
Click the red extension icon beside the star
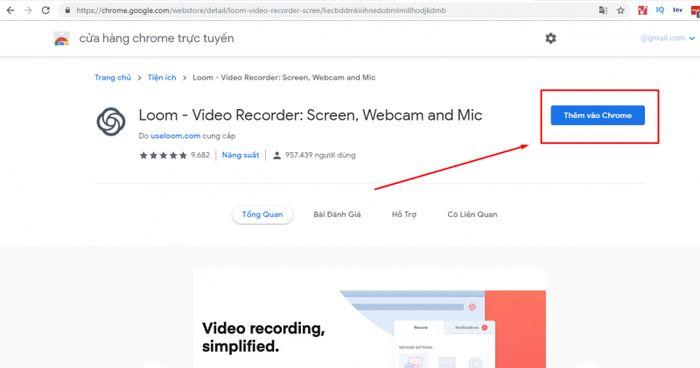(x=642, y=10)
